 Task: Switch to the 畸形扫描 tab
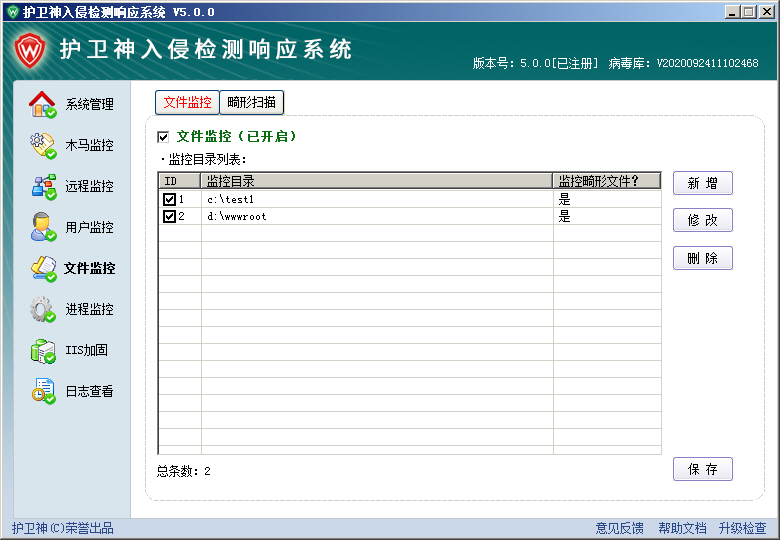[x=252, y=102]
